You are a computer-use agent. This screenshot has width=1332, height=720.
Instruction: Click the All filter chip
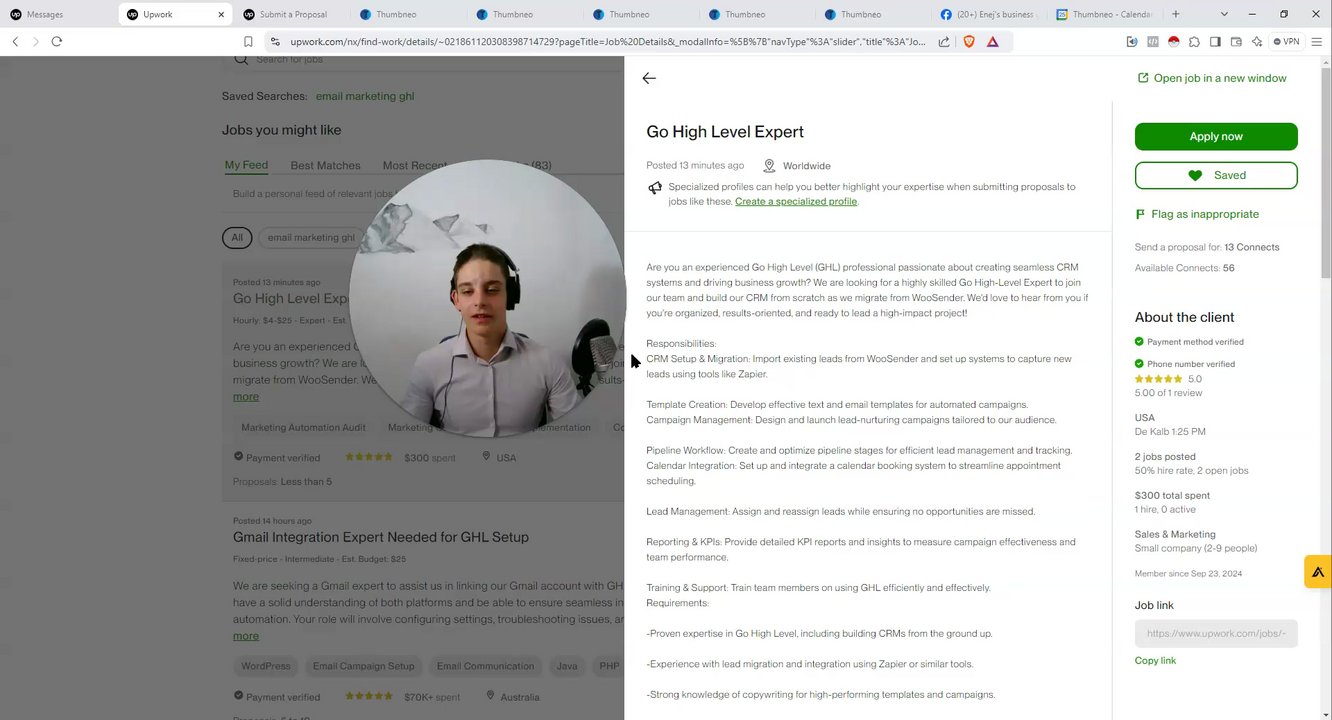coord(237,237)
